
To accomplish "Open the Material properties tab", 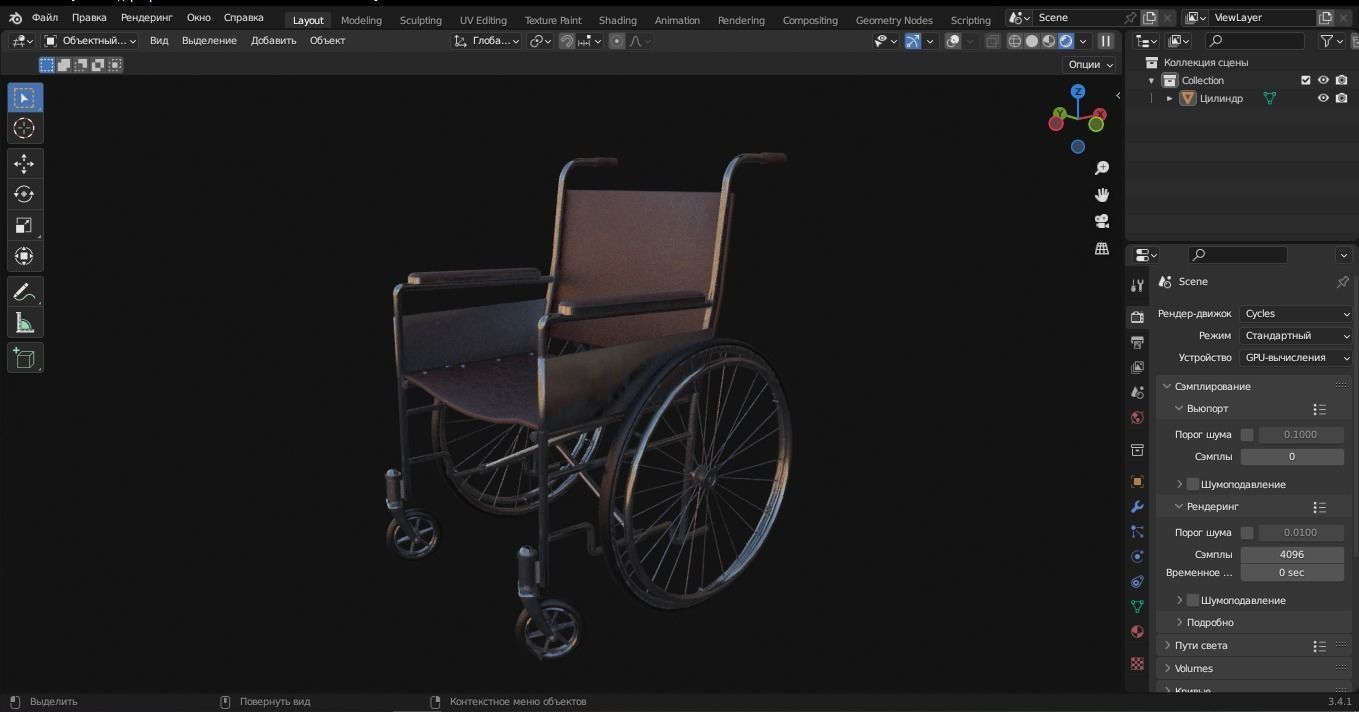I will [x=1137, y=631].
